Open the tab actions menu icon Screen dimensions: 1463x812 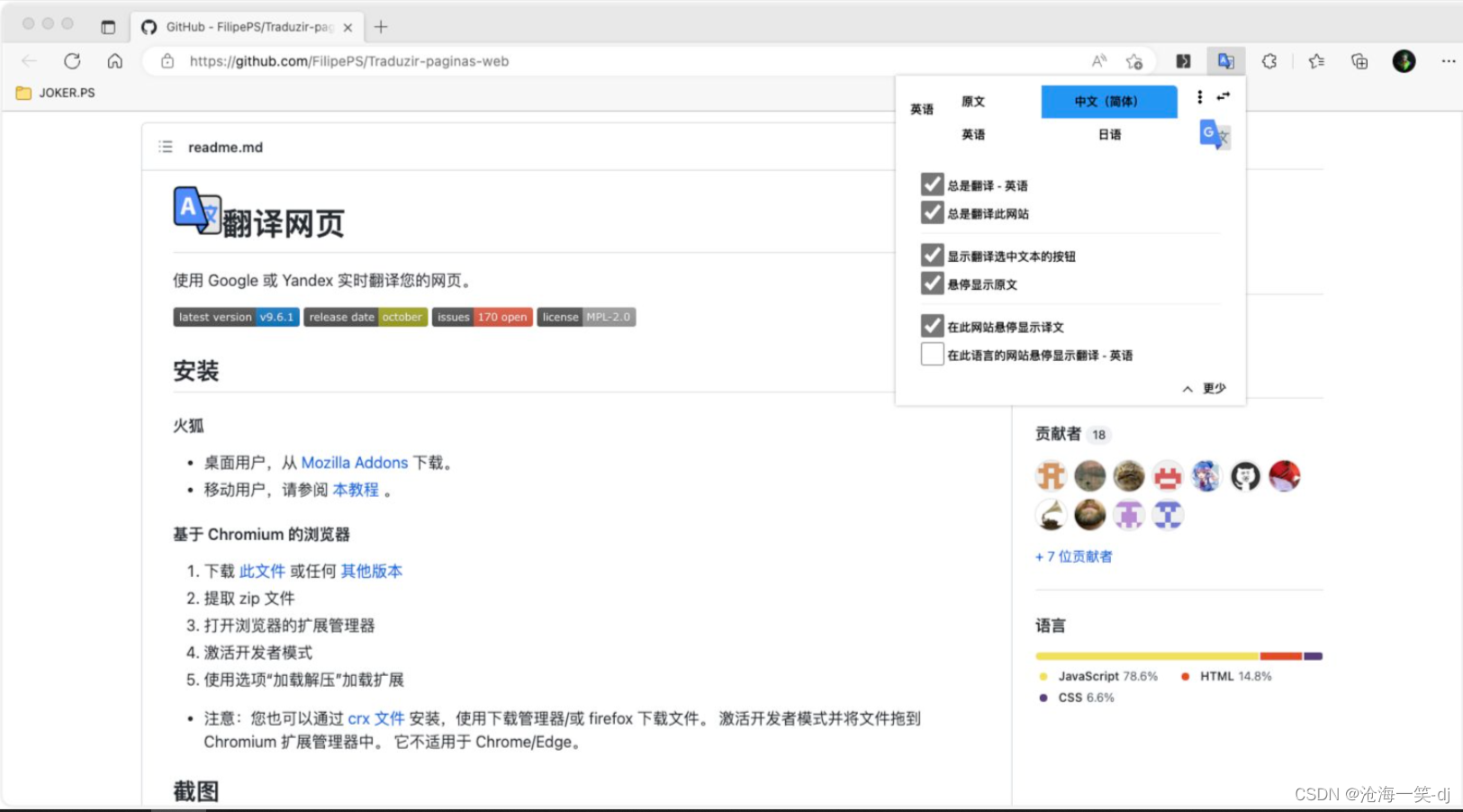coord(108,27)
